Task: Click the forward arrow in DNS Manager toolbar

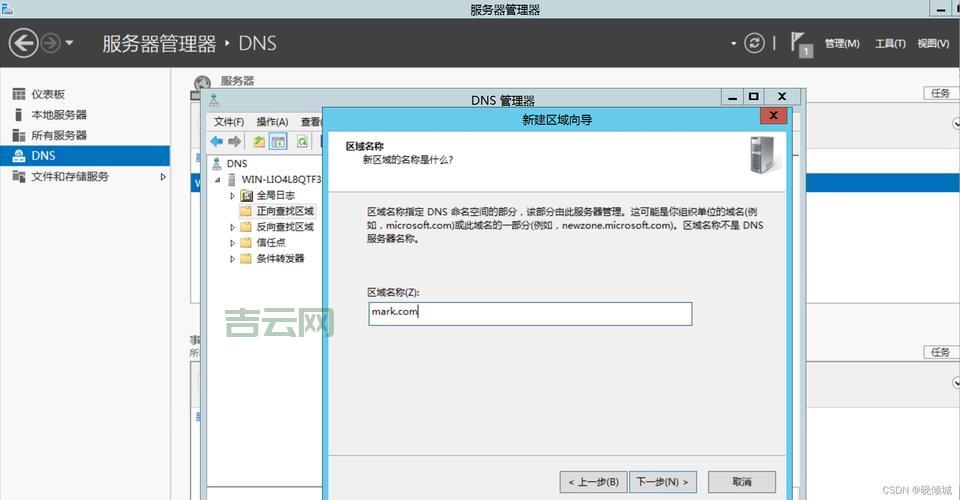Action: (234, 142)
